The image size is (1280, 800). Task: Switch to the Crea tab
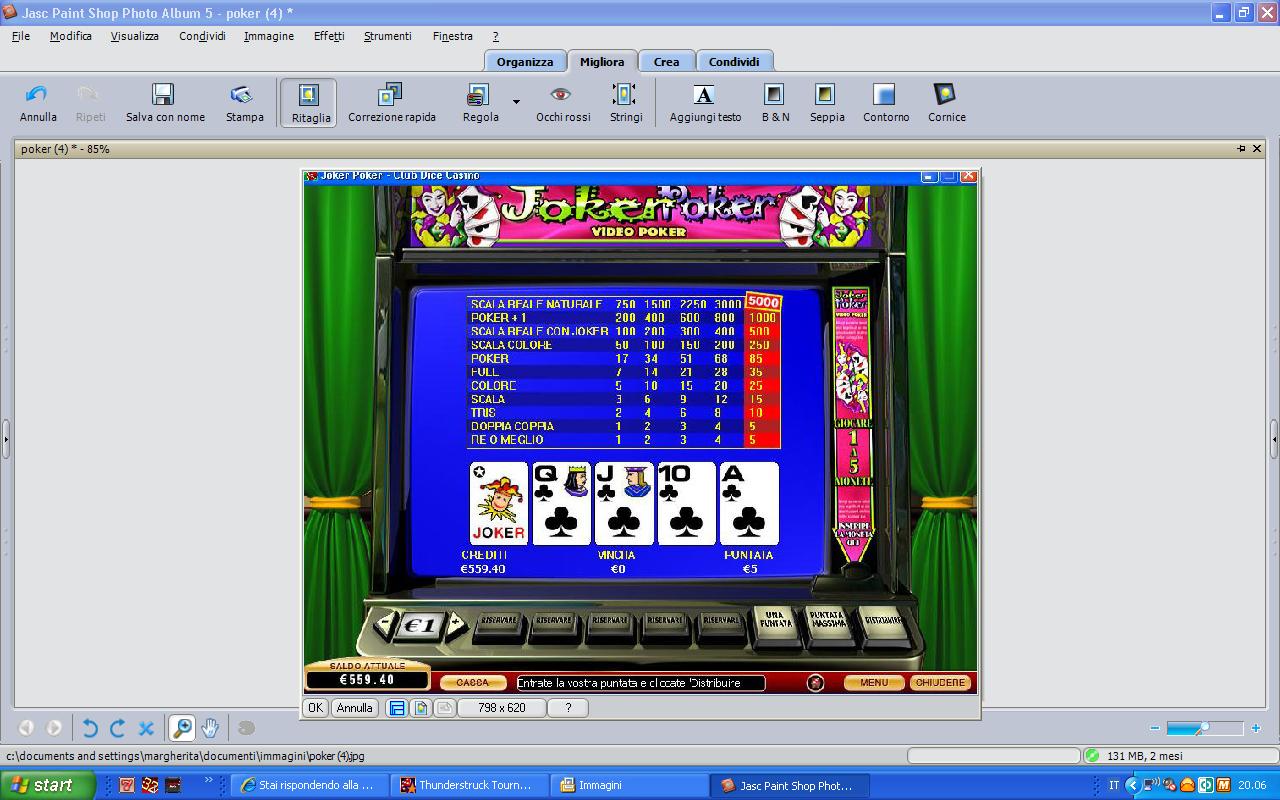[x=666, y=62]
